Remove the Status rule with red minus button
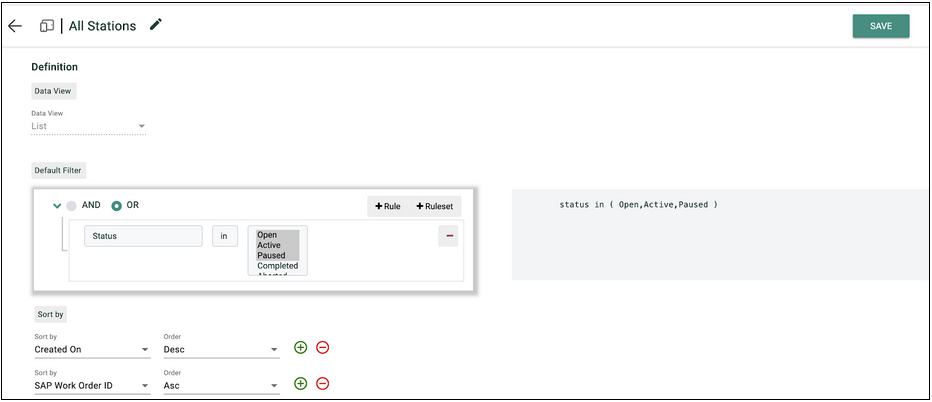Image resolution: width=932 pixels, height=402 pixels. pos(449,236)
